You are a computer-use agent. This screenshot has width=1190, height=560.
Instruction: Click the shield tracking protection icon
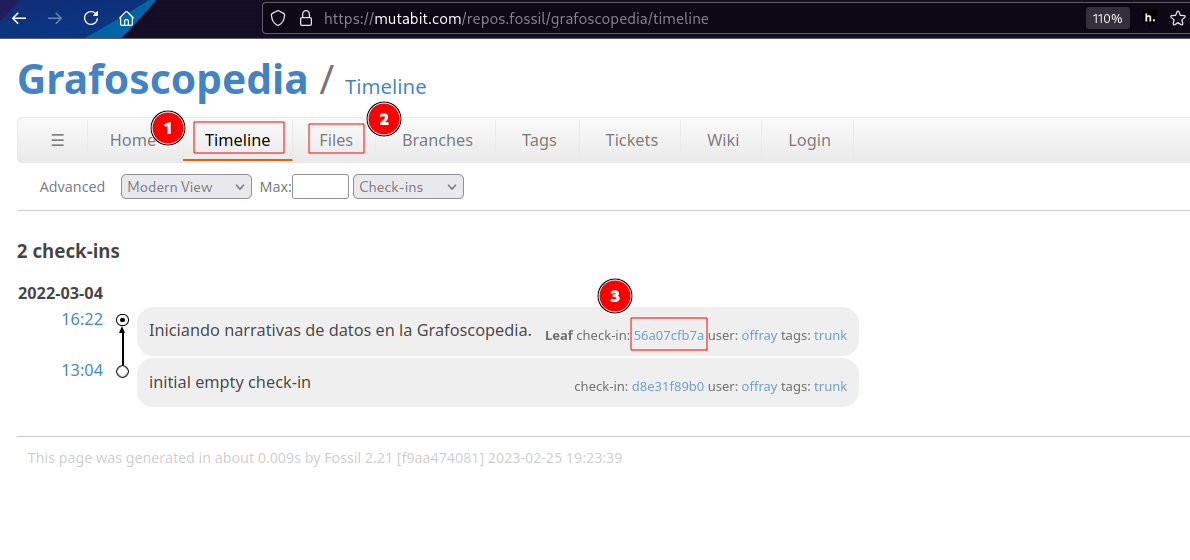pos(279,18)
